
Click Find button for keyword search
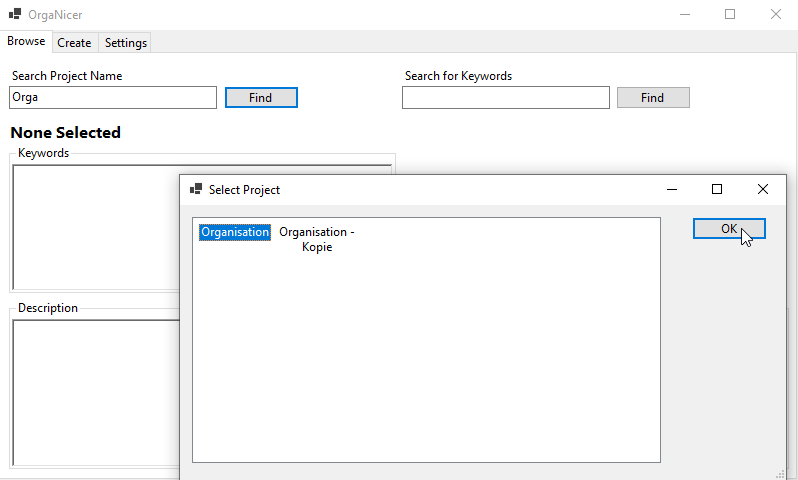click(653, 98)
